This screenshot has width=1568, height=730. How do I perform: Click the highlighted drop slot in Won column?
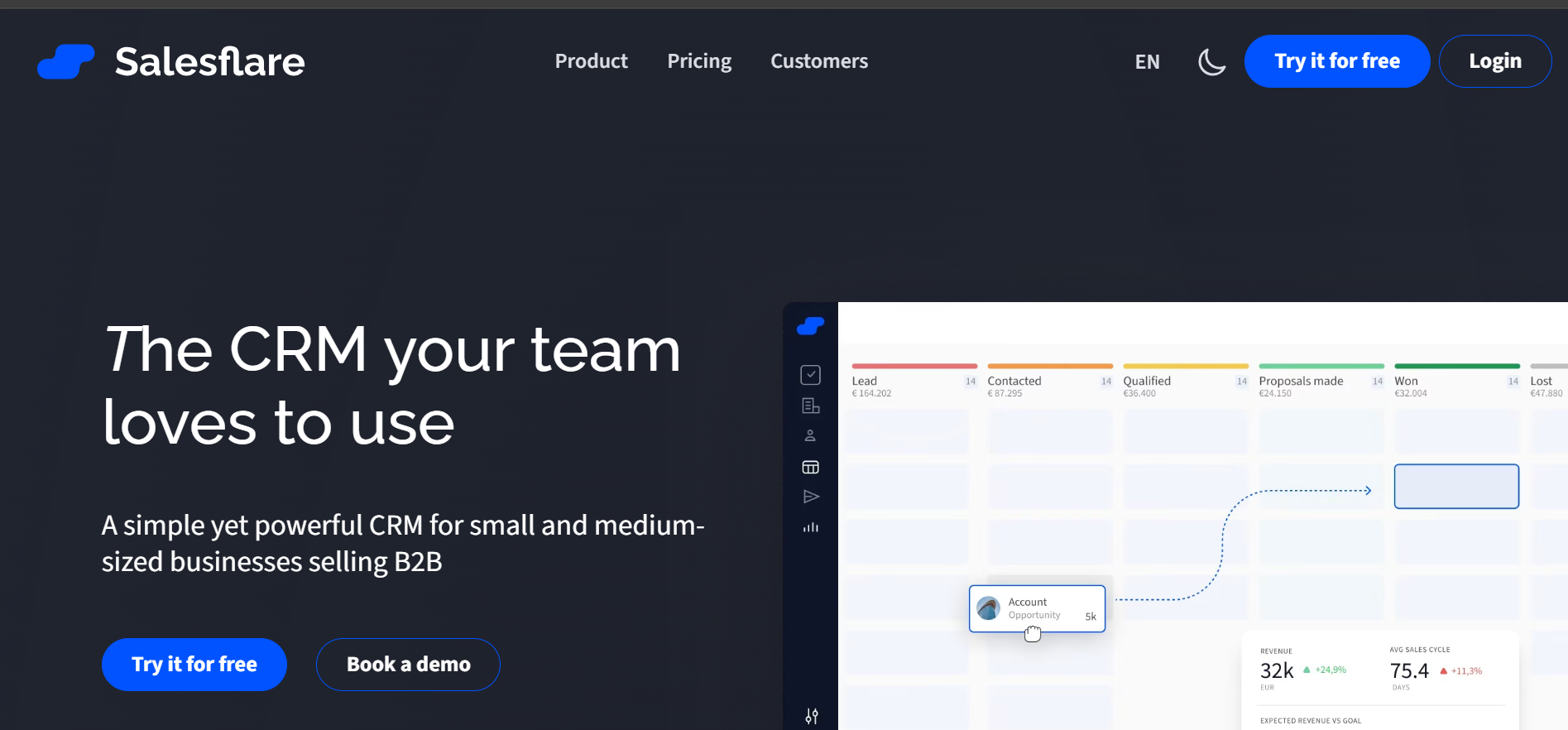click(1456, 487)
